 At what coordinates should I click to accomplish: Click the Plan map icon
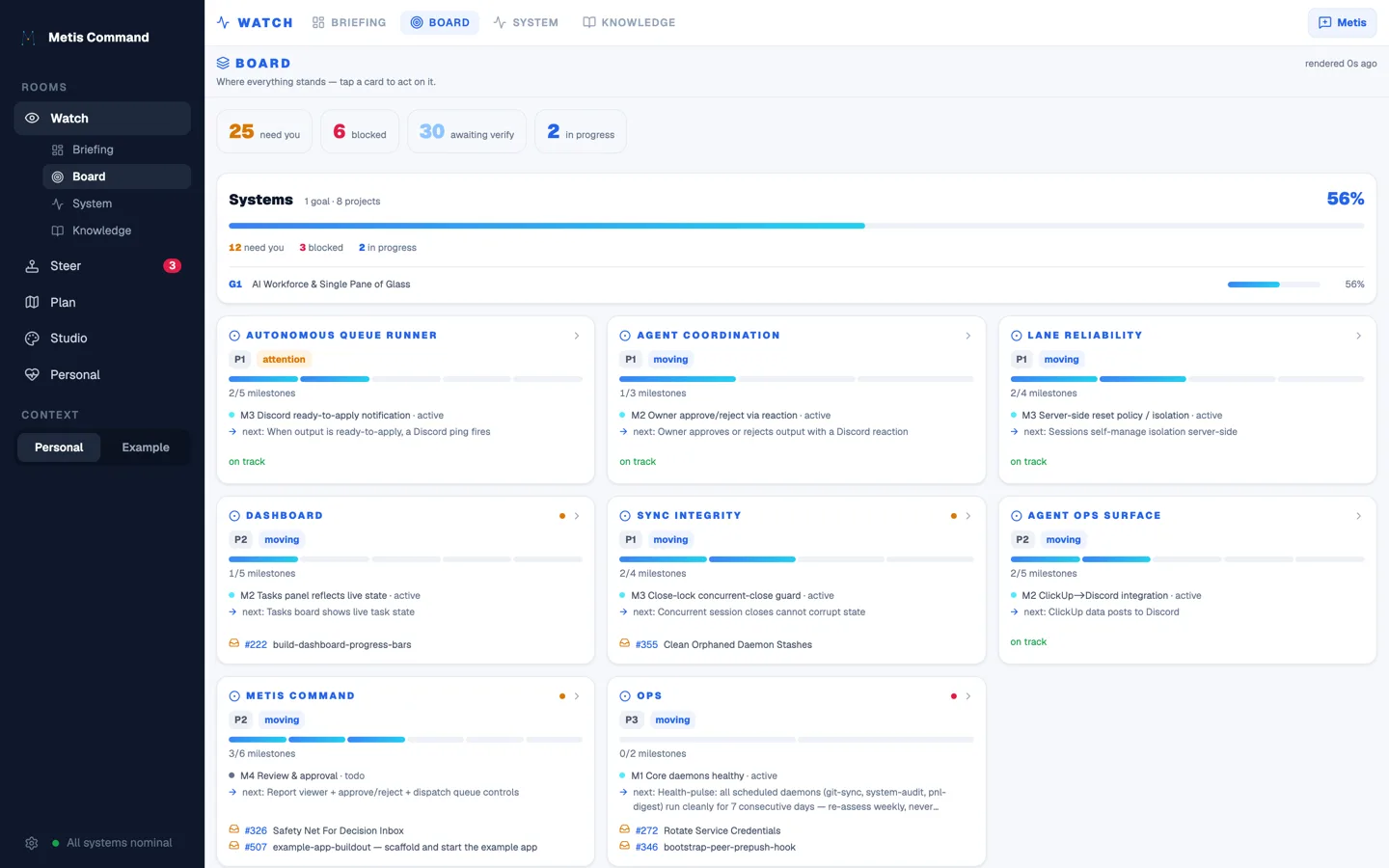(x=32, y=302)
